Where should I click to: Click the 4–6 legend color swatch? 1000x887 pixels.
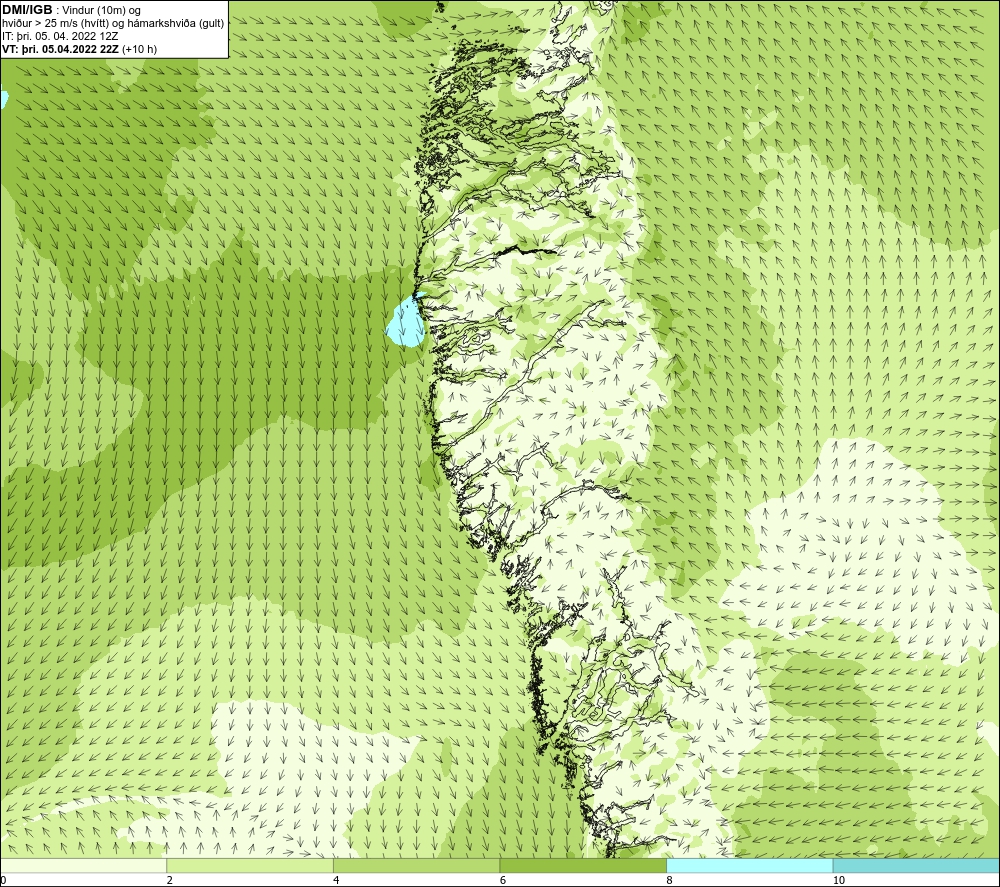pos(416,865)
